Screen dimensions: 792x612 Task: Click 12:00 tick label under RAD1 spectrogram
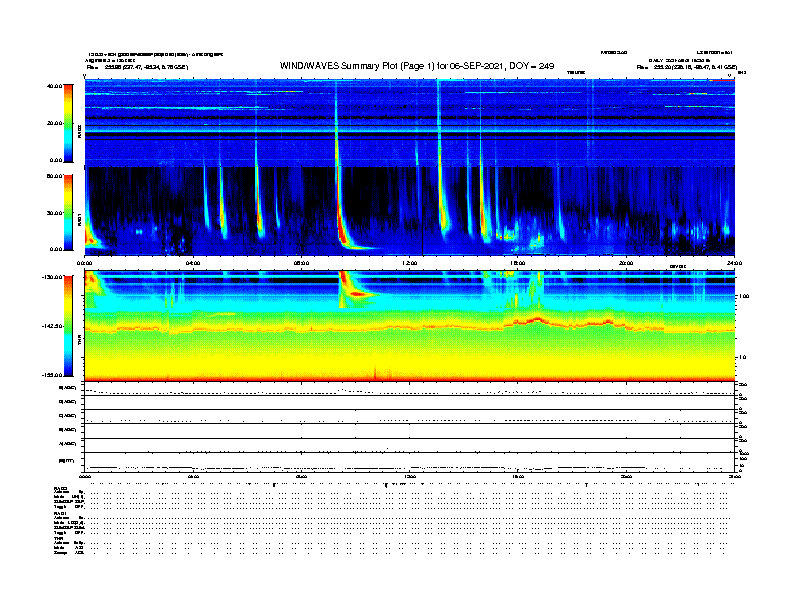[410, 263]
